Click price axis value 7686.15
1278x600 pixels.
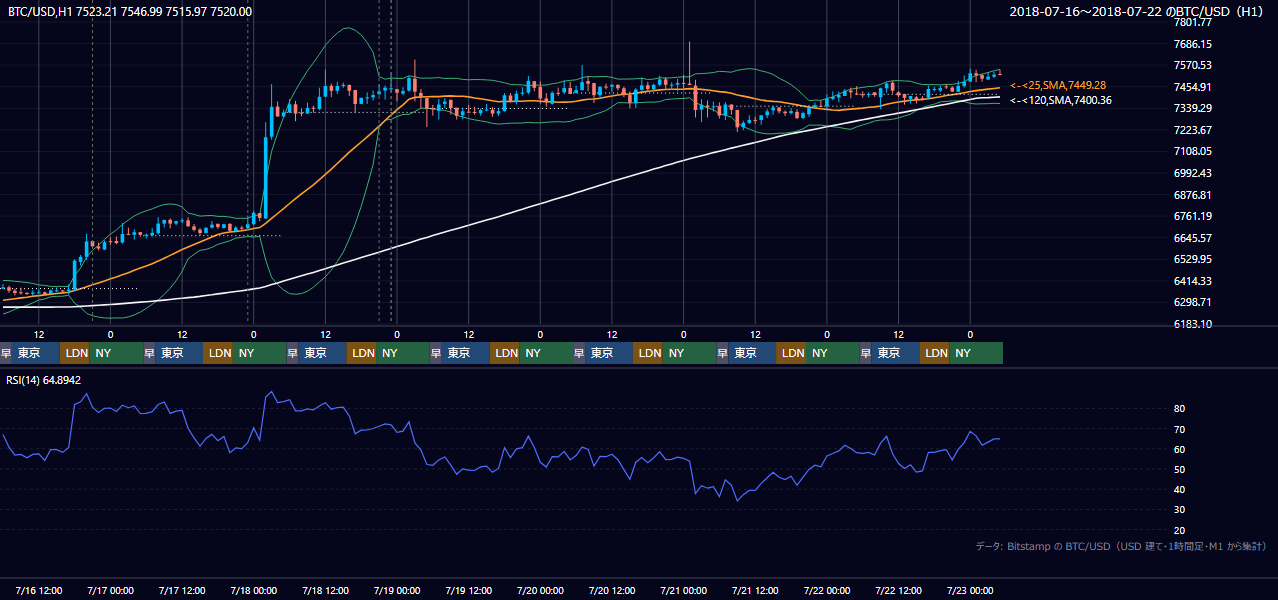click(x=1193, y=44)
